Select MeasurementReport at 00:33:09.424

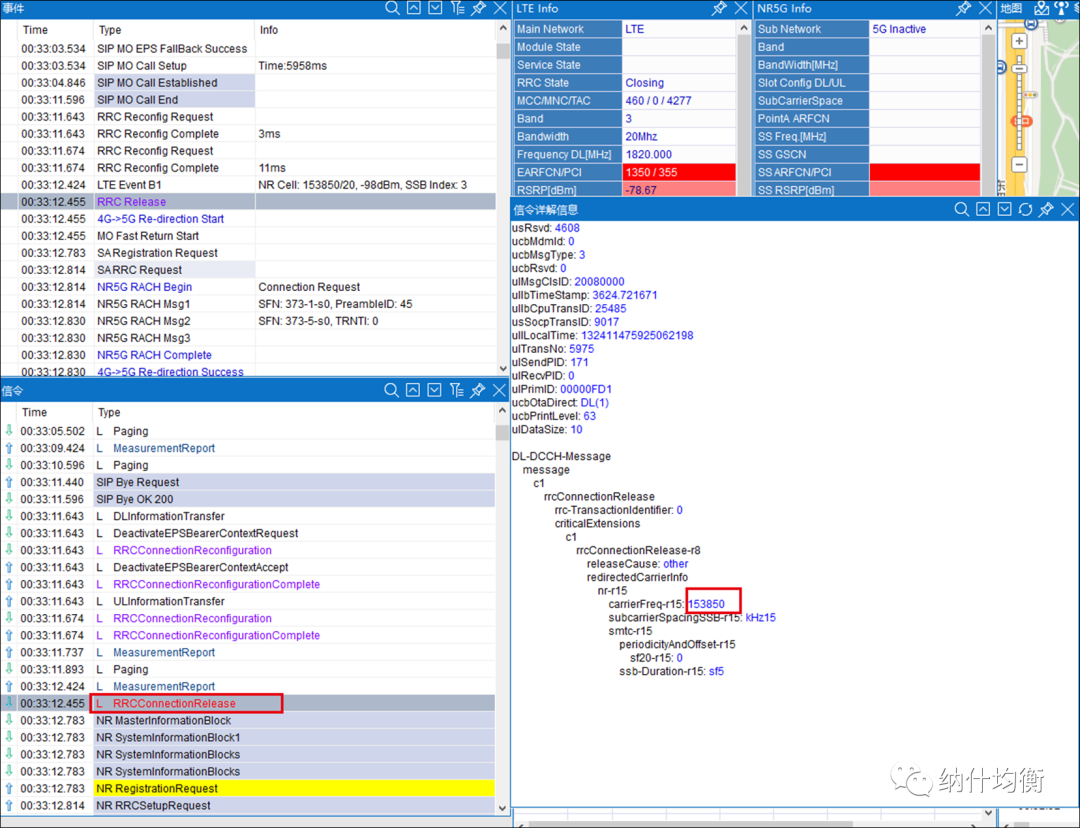[248, 448]
